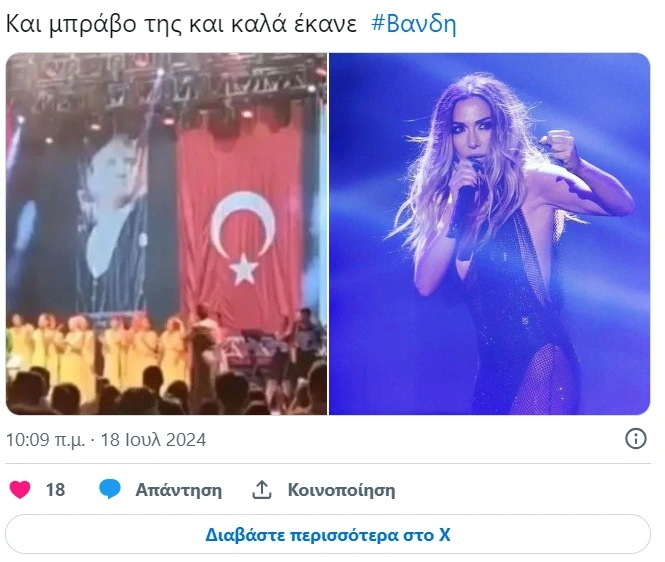665x562 pixels.
Task: Click the 10:09 π.μ. timestamp
Action: coord(45,440)
